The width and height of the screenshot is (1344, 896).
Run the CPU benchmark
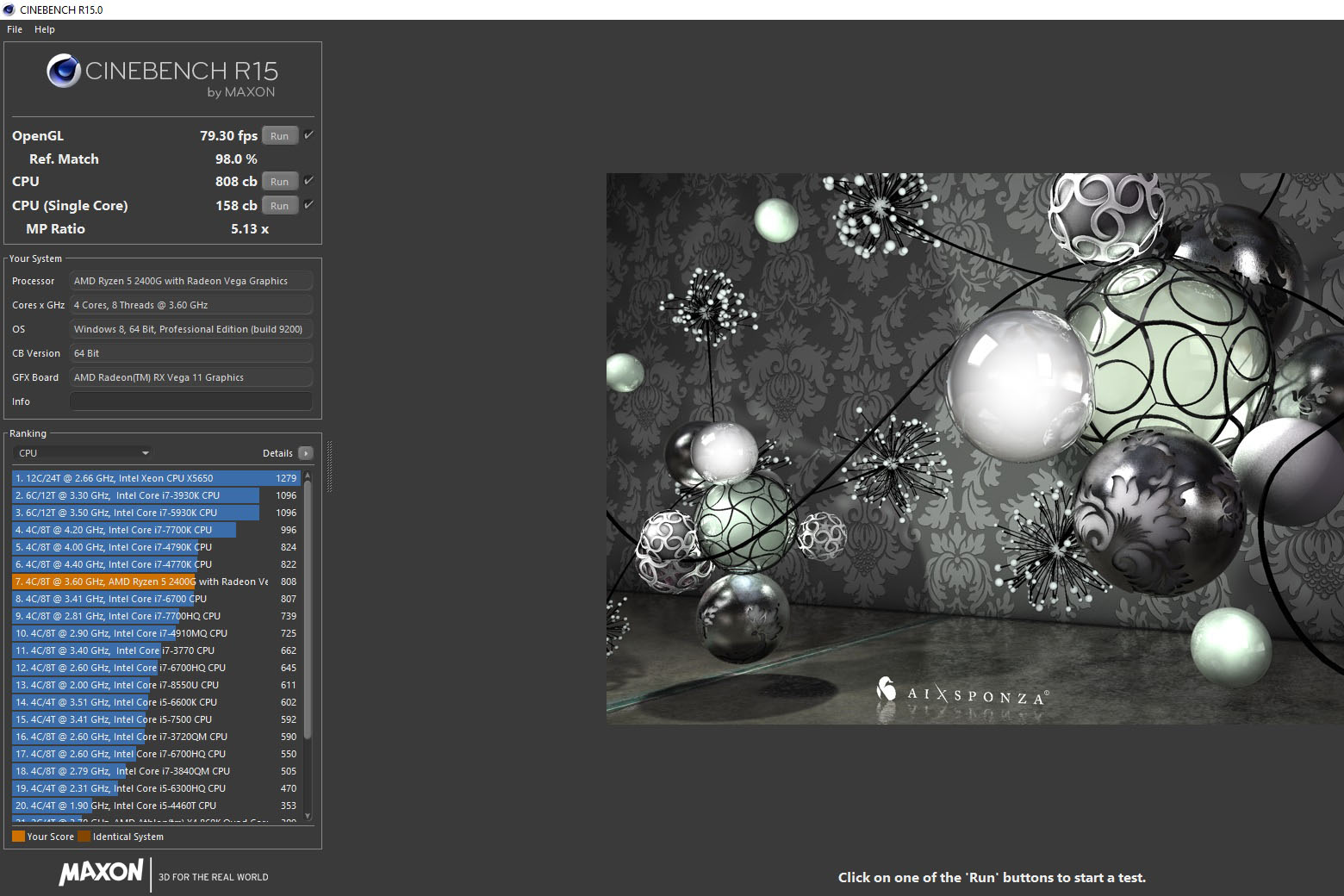click(x=280, y=182)
